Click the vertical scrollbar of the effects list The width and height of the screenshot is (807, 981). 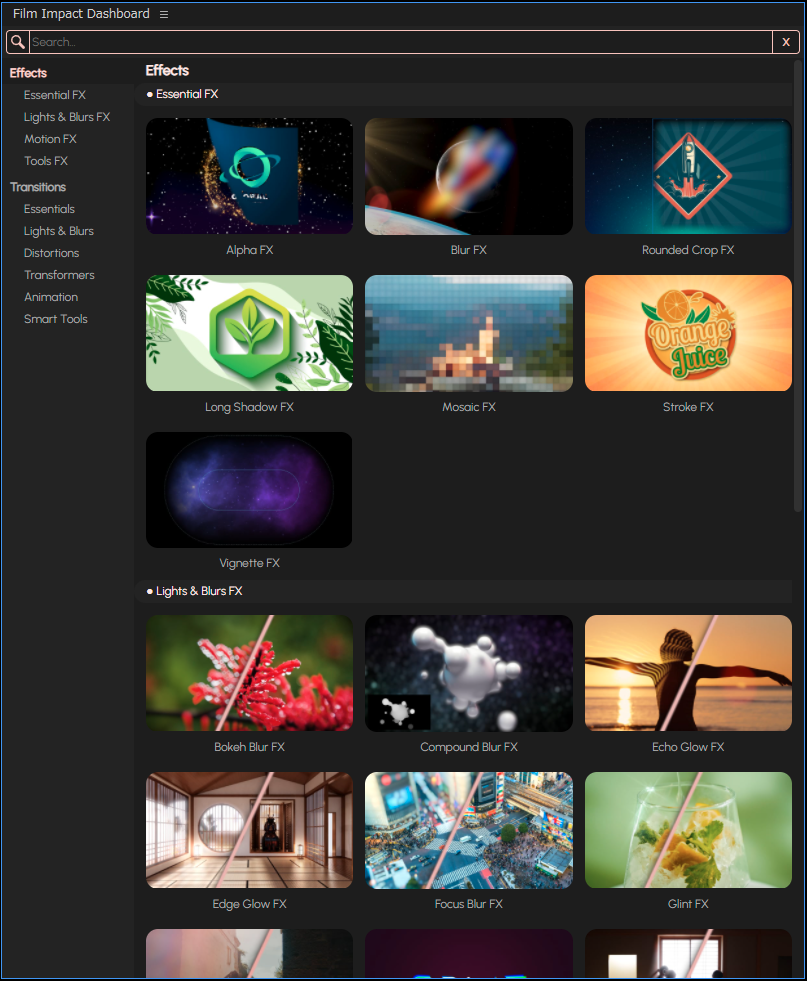pyautogui.click(x=798, y=286)
